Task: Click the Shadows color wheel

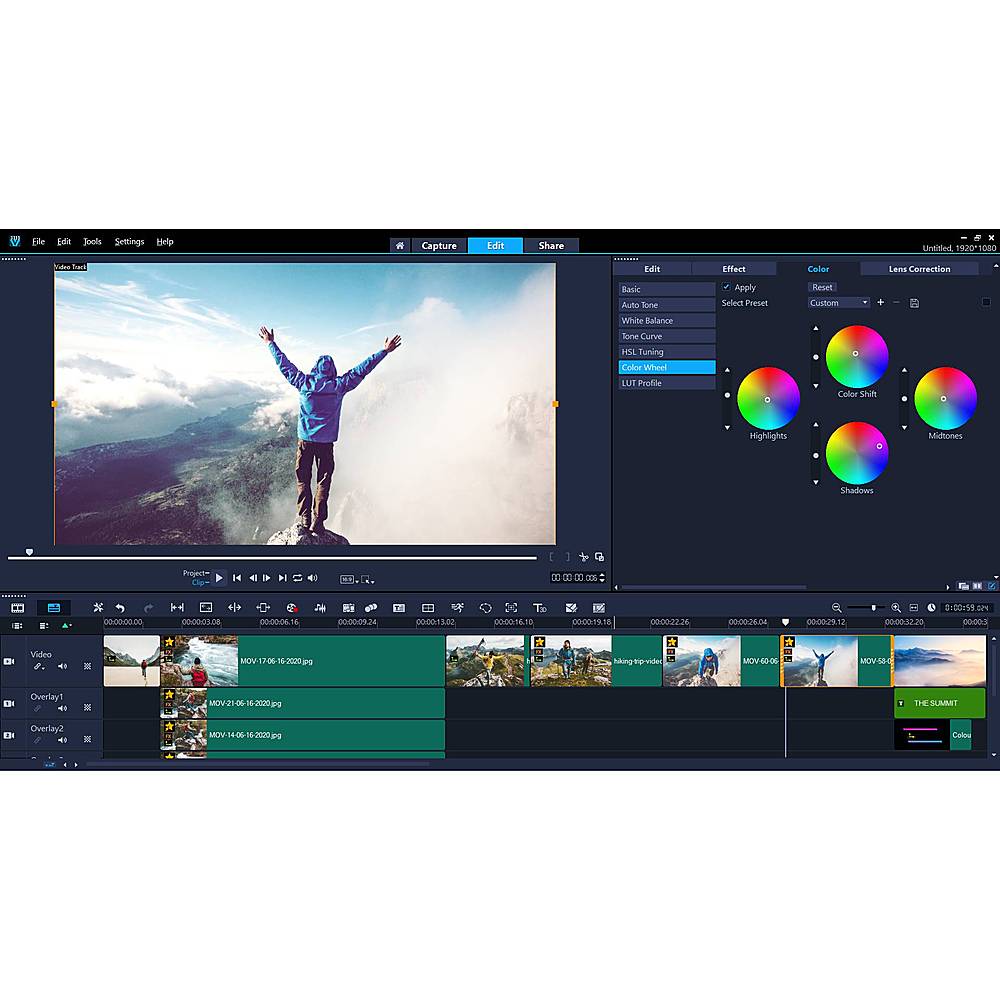Action: (857, 452)
